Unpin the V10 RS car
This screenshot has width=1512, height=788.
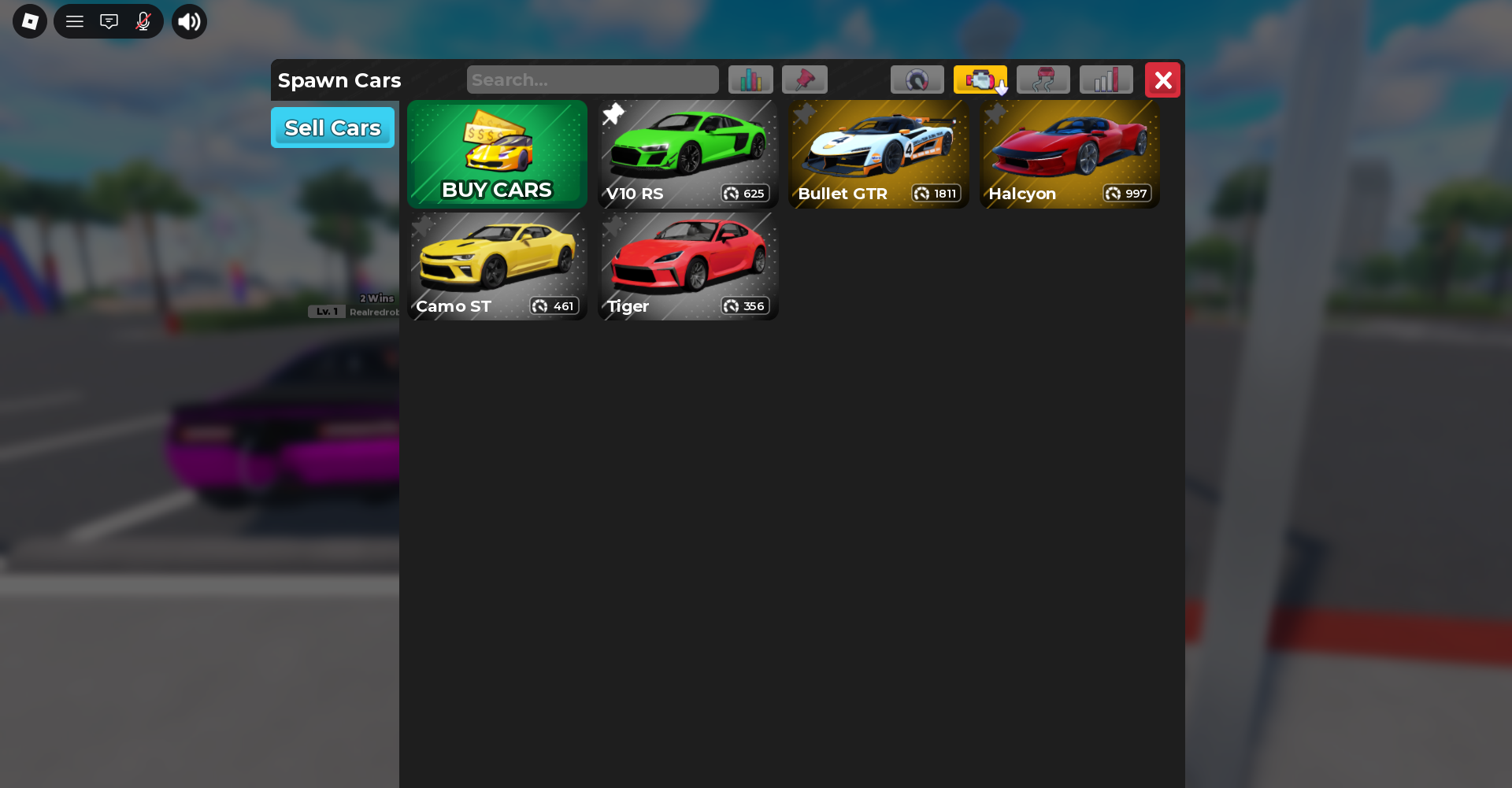coord(613,114)
